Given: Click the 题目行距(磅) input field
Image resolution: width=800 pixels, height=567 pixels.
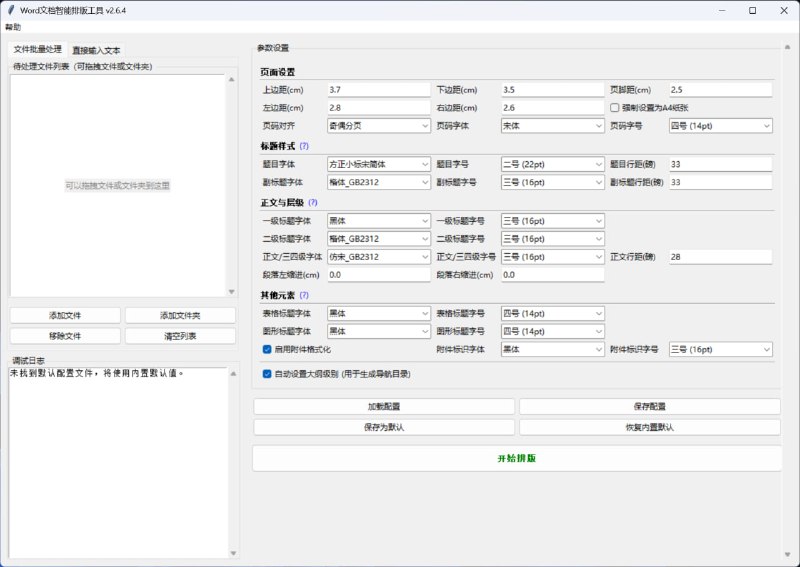Looking at the screenshot, I should [720, 164].
